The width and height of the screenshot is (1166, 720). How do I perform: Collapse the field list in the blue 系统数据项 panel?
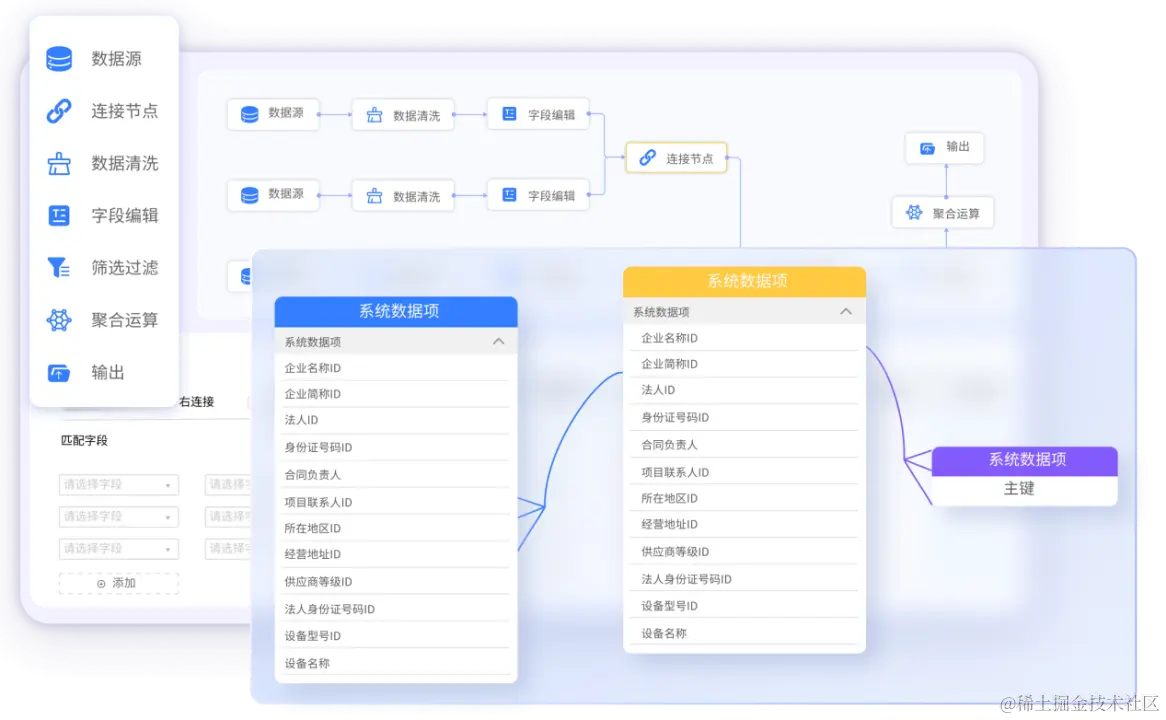(498, 340)
